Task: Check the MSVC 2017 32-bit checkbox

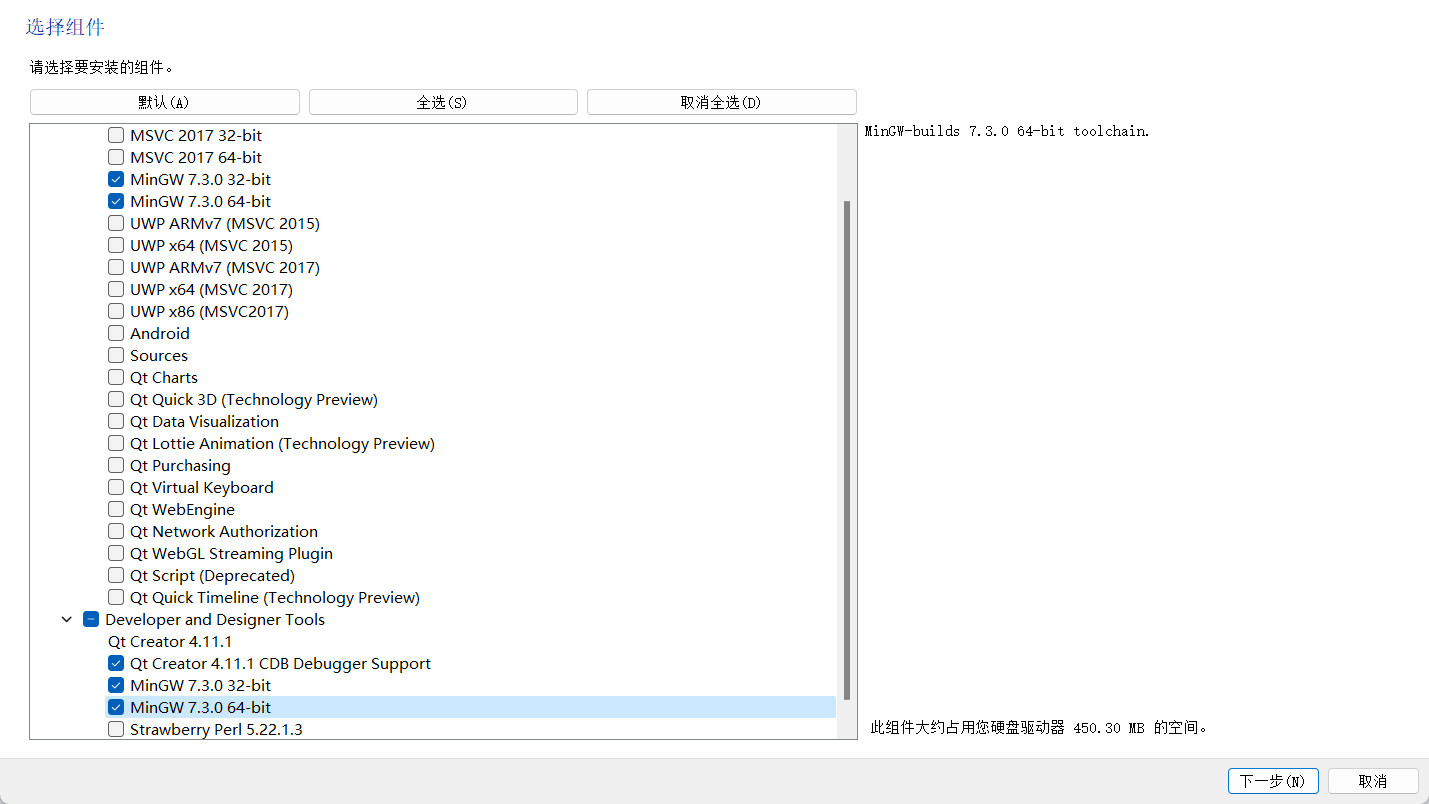Action: [x=116, y=135]
